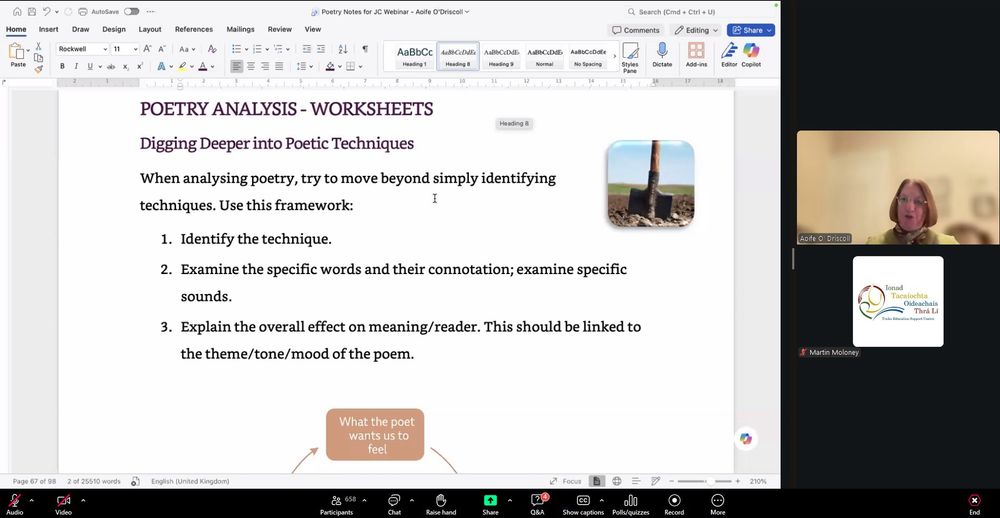Toggle Zoom Show captions

[583, 503]
